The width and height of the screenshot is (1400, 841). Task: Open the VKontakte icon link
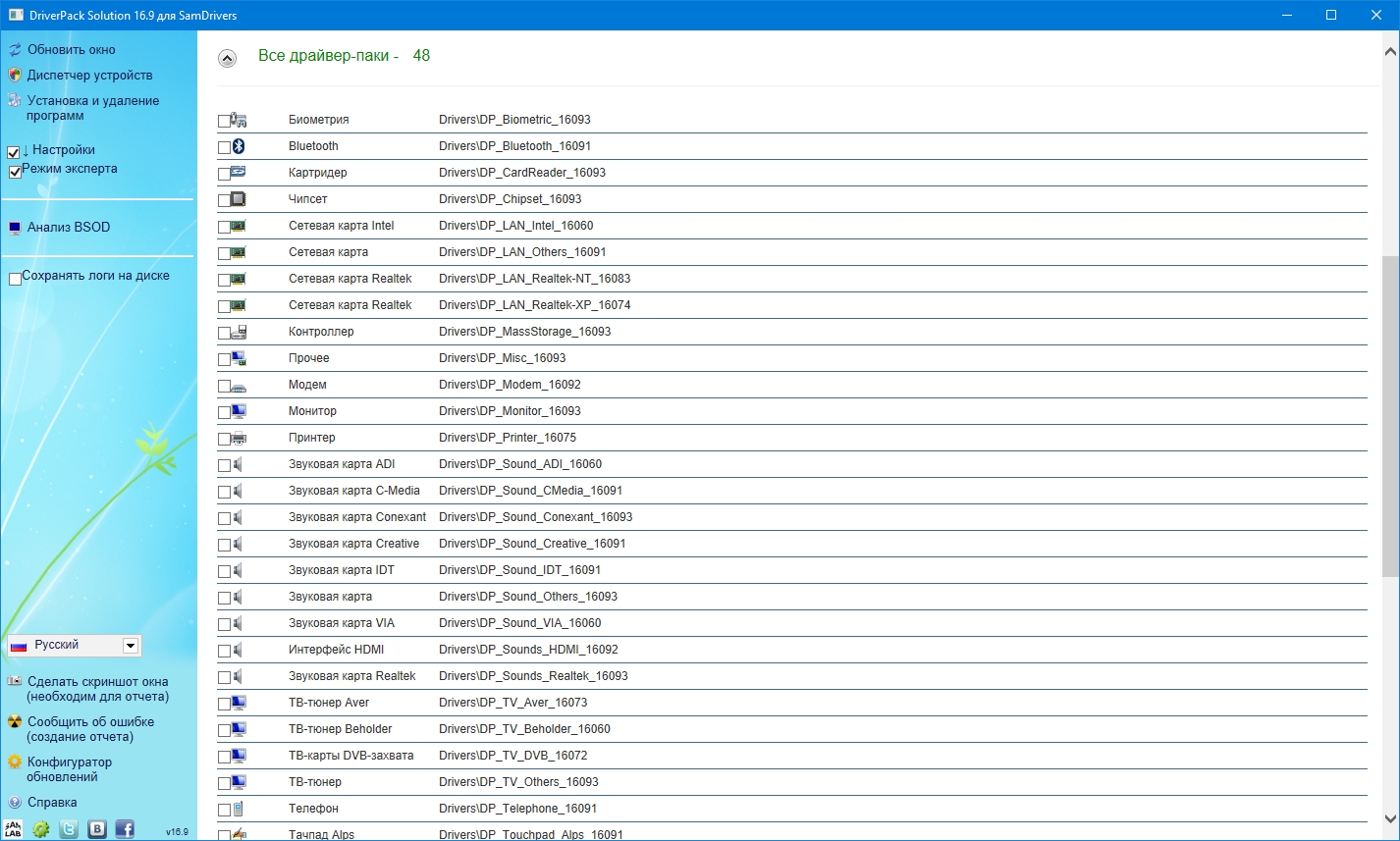[97, 829]
